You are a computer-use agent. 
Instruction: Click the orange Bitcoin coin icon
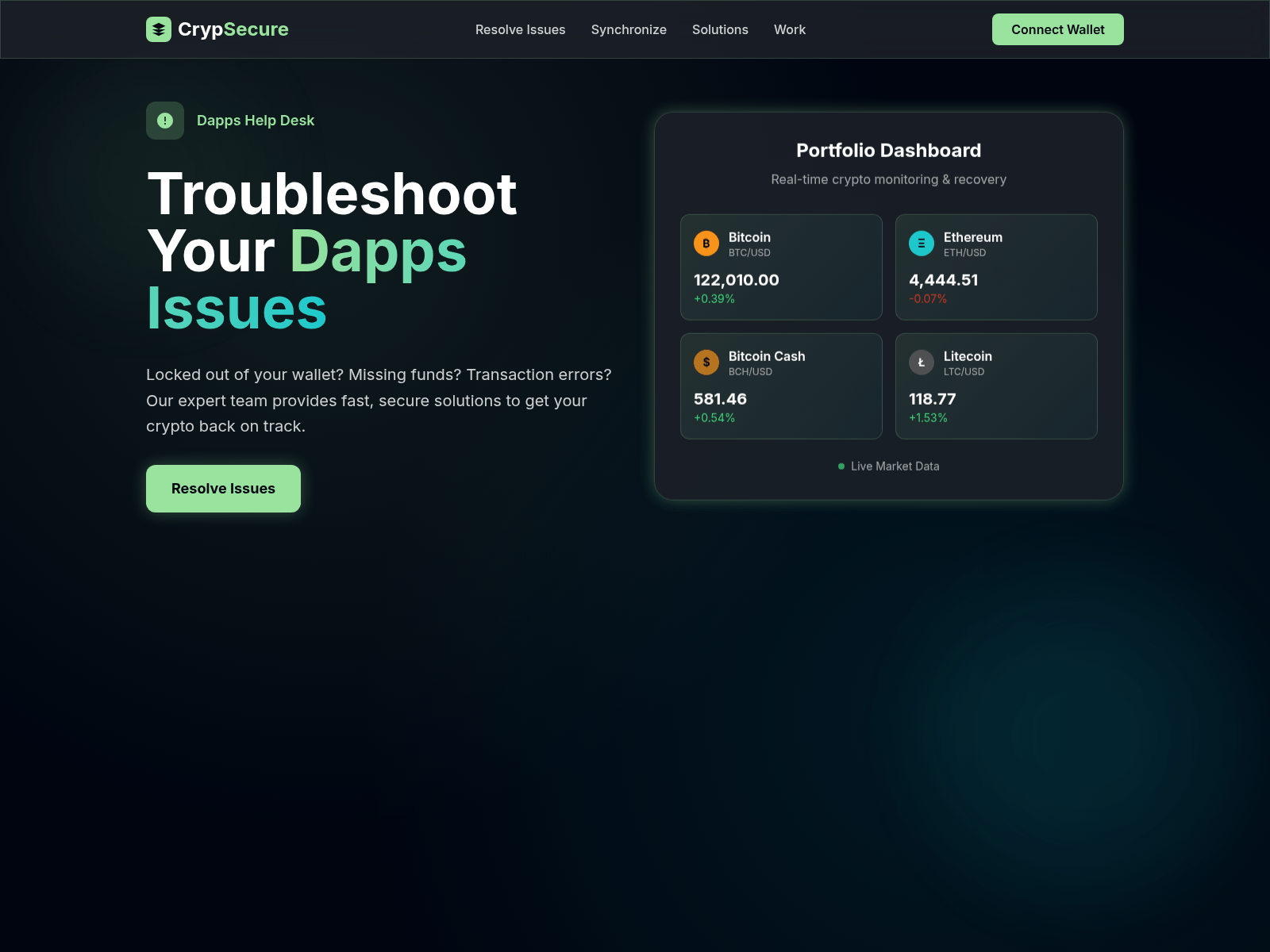[706, 244]
